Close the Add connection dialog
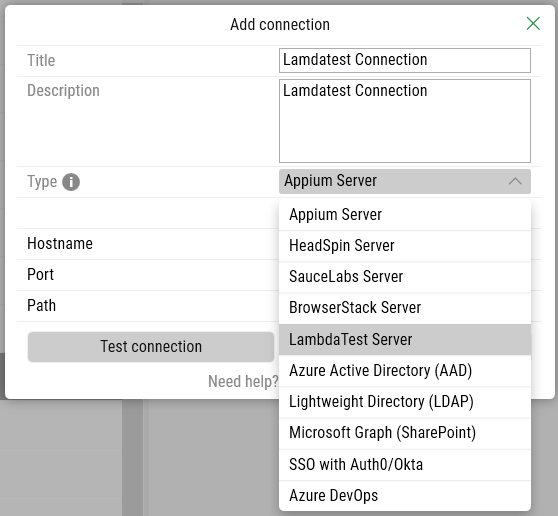558x516 pixels. [x=533, y=24]
